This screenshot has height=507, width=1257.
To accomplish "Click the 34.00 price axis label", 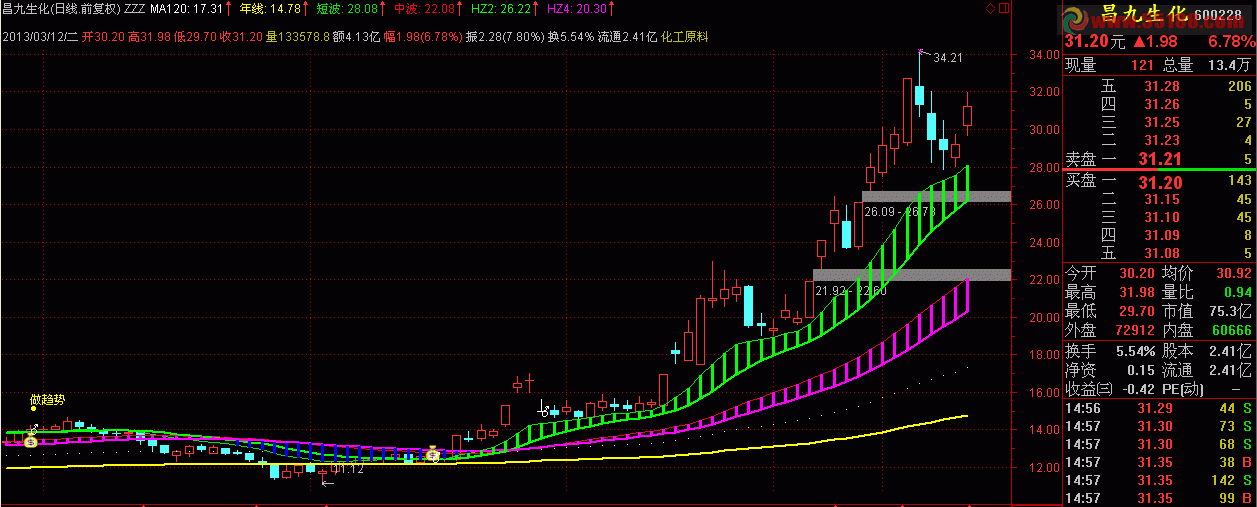I will point(1045,55).
